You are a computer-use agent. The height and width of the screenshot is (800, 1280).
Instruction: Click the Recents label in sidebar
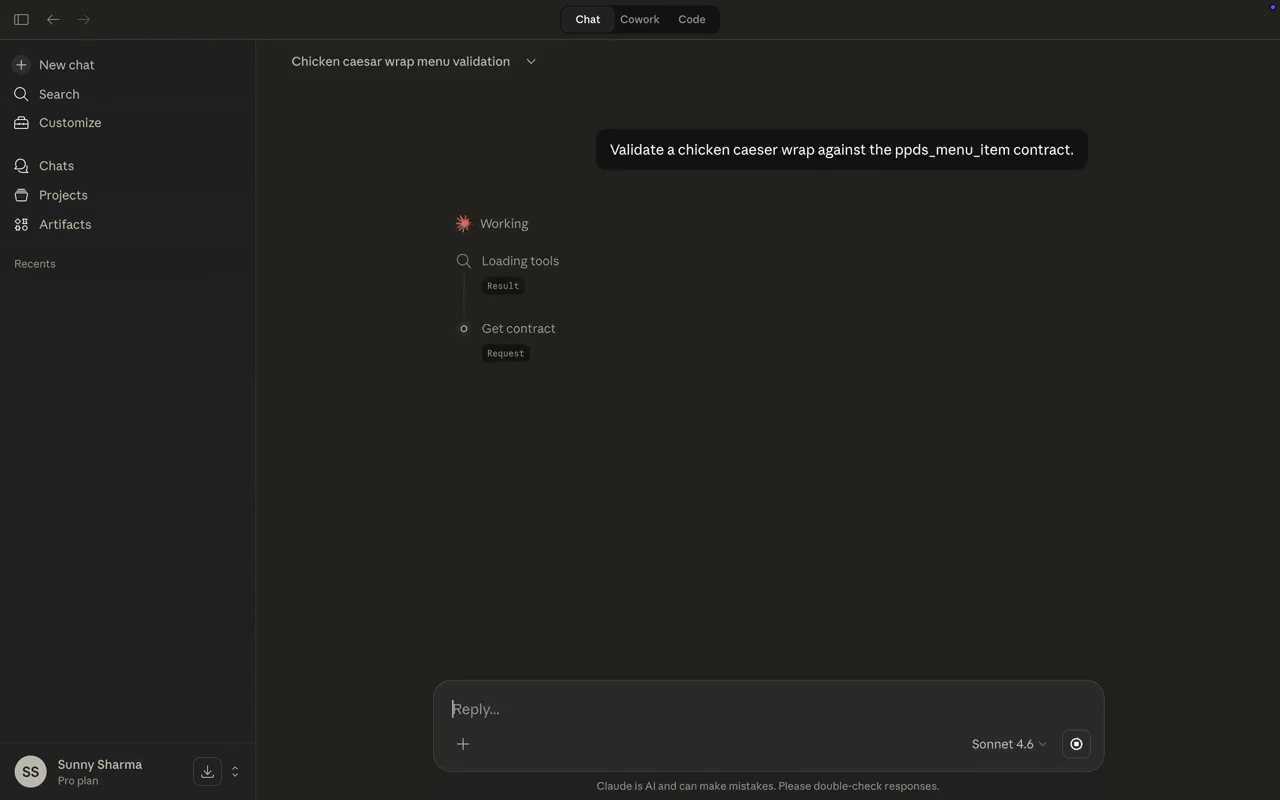pos(35,264)
